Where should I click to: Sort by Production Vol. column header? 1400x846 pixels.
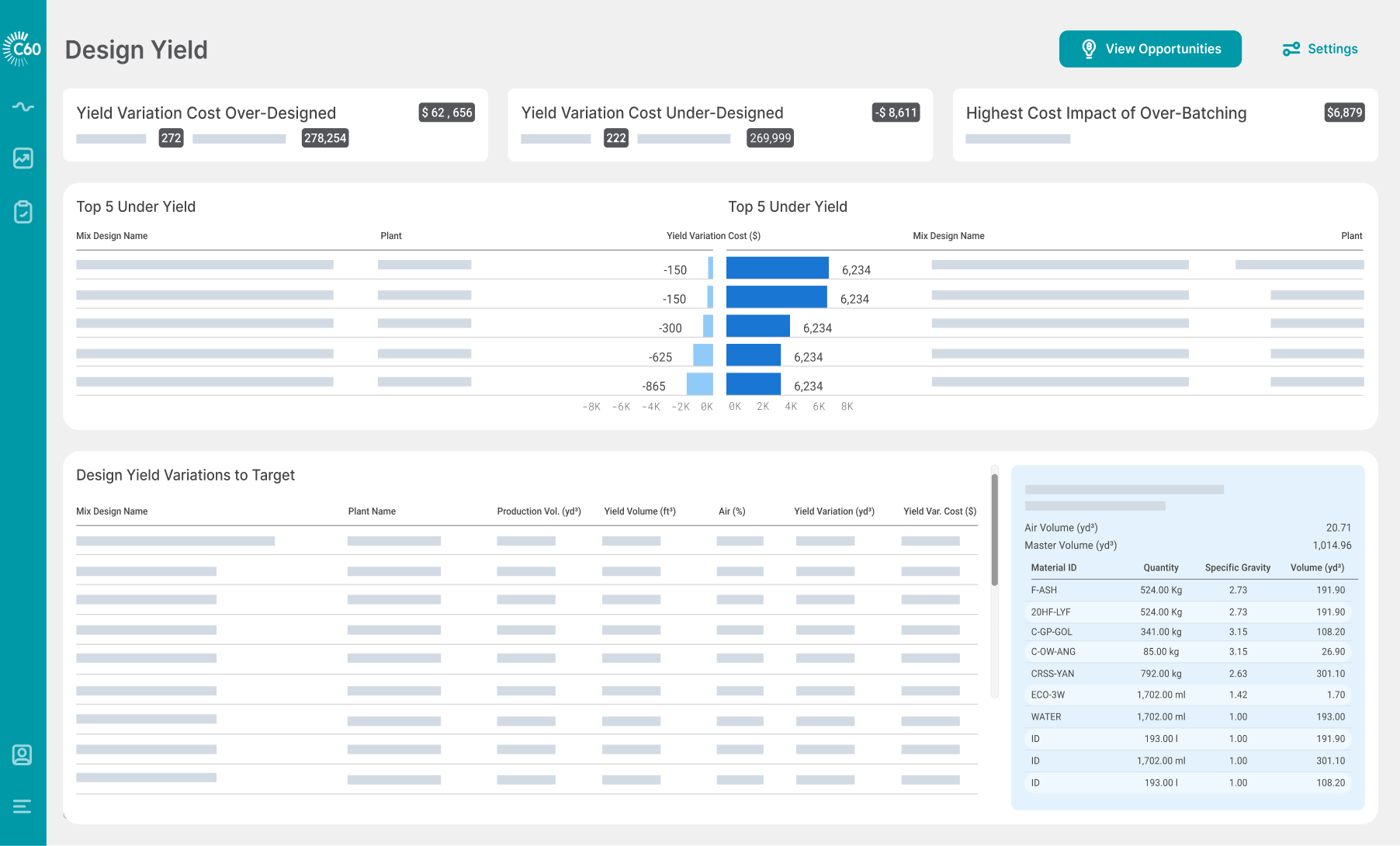539,511
